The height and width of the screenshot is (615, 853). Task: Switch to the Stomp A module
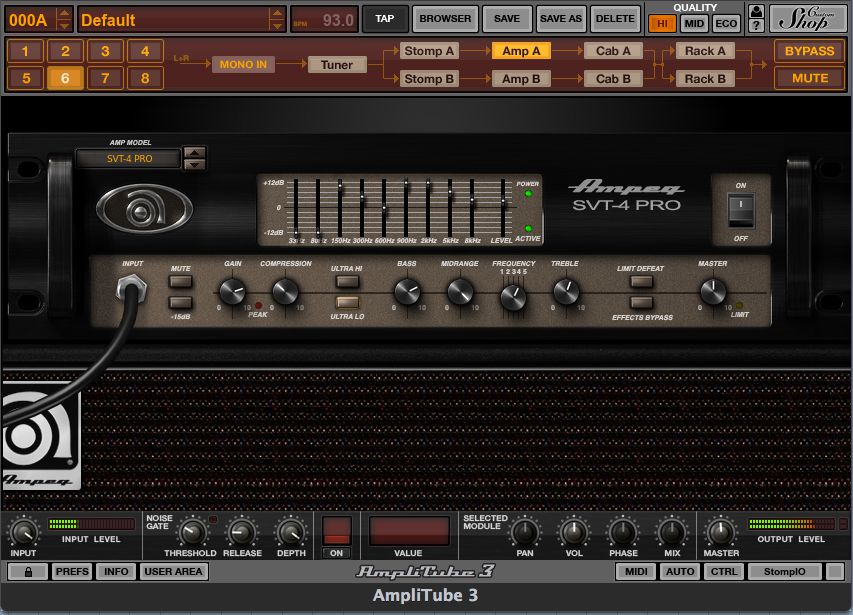tap(429, 51)
